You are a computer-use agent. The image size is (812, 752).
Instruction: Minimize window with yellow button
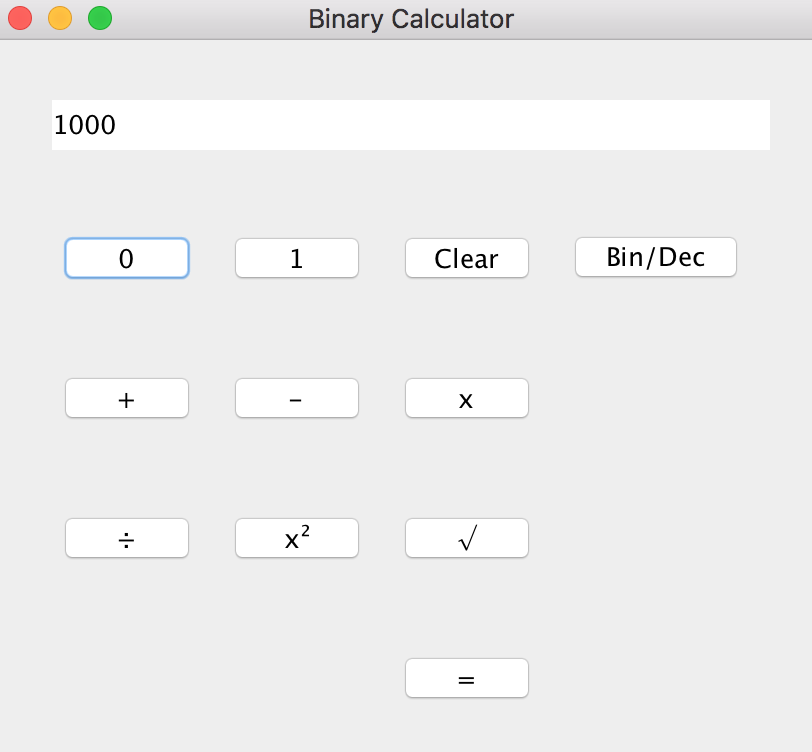[x=60, y=18]
